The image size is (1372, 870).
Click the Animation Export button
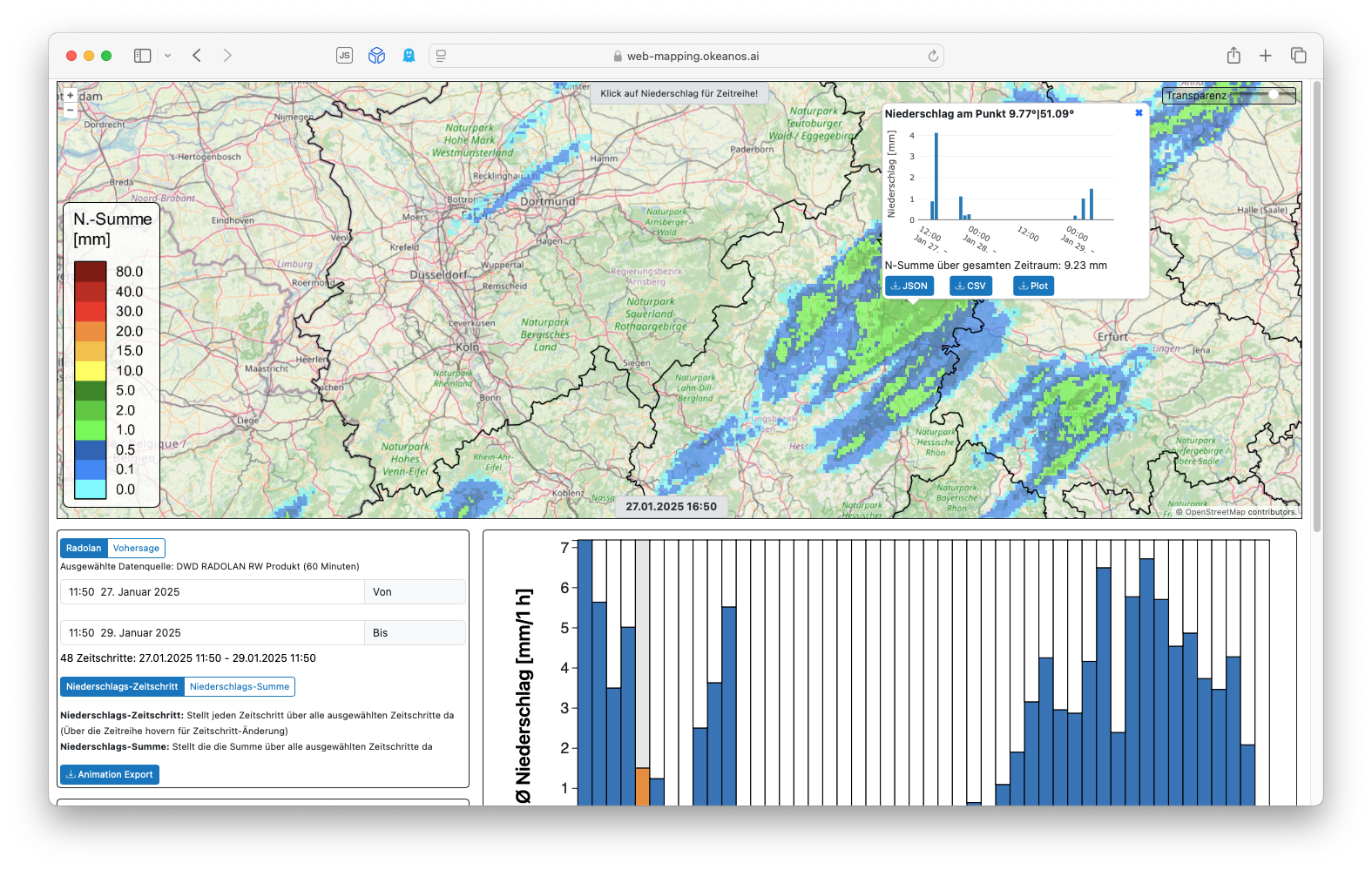(x=110, y=774)
